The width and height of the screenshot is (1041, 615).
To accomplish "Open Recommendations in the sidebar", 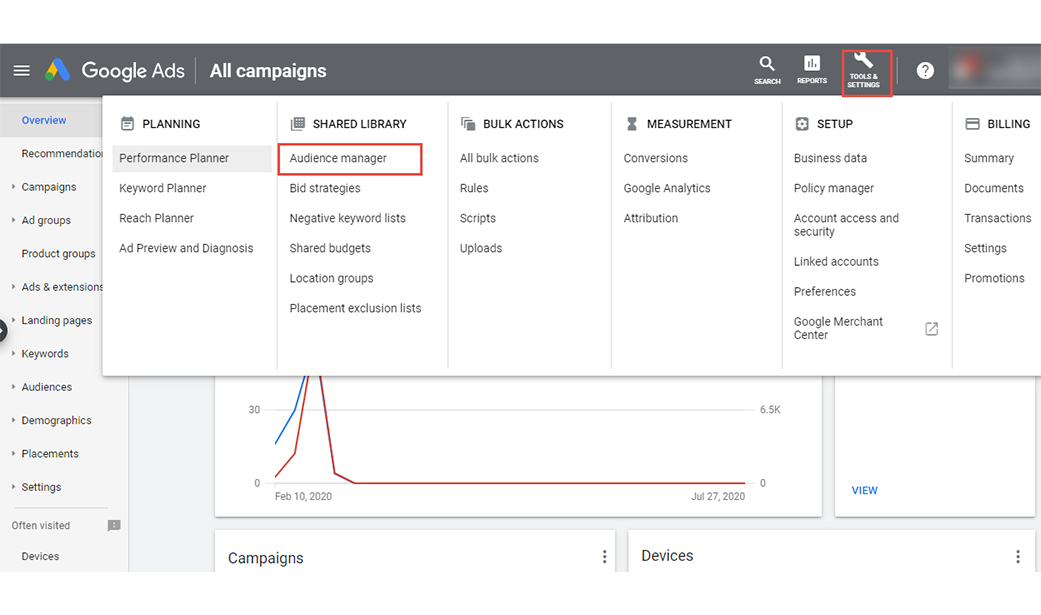I will coord(62,153).
